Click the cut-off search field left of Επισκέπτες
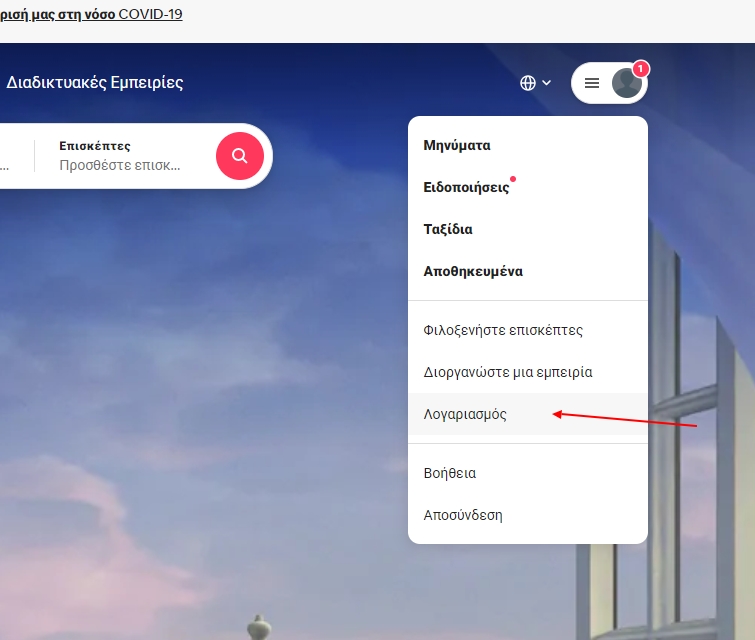 point(12,156)
